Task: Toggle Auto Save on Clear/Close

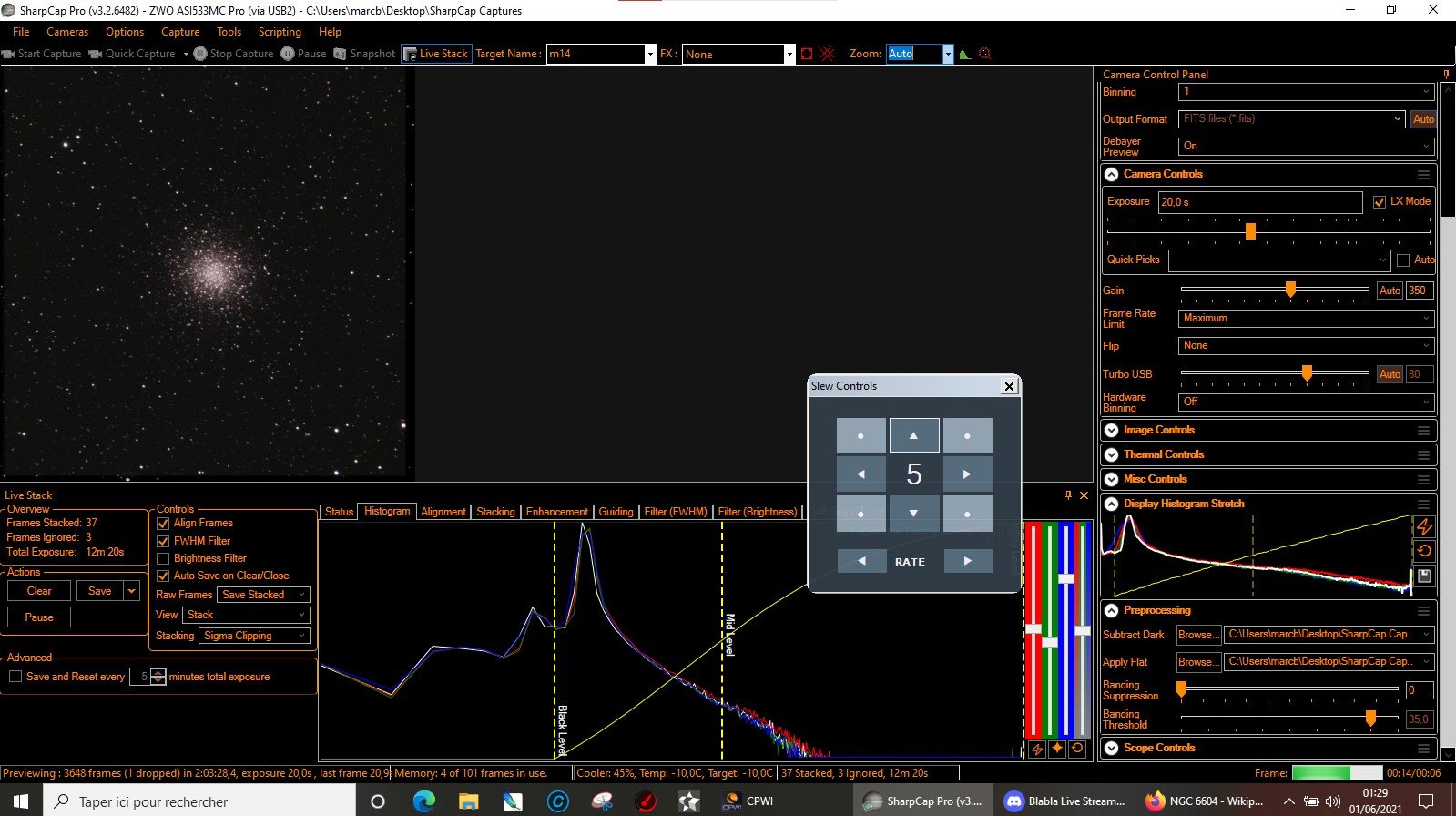Action: tap(163, 576)
